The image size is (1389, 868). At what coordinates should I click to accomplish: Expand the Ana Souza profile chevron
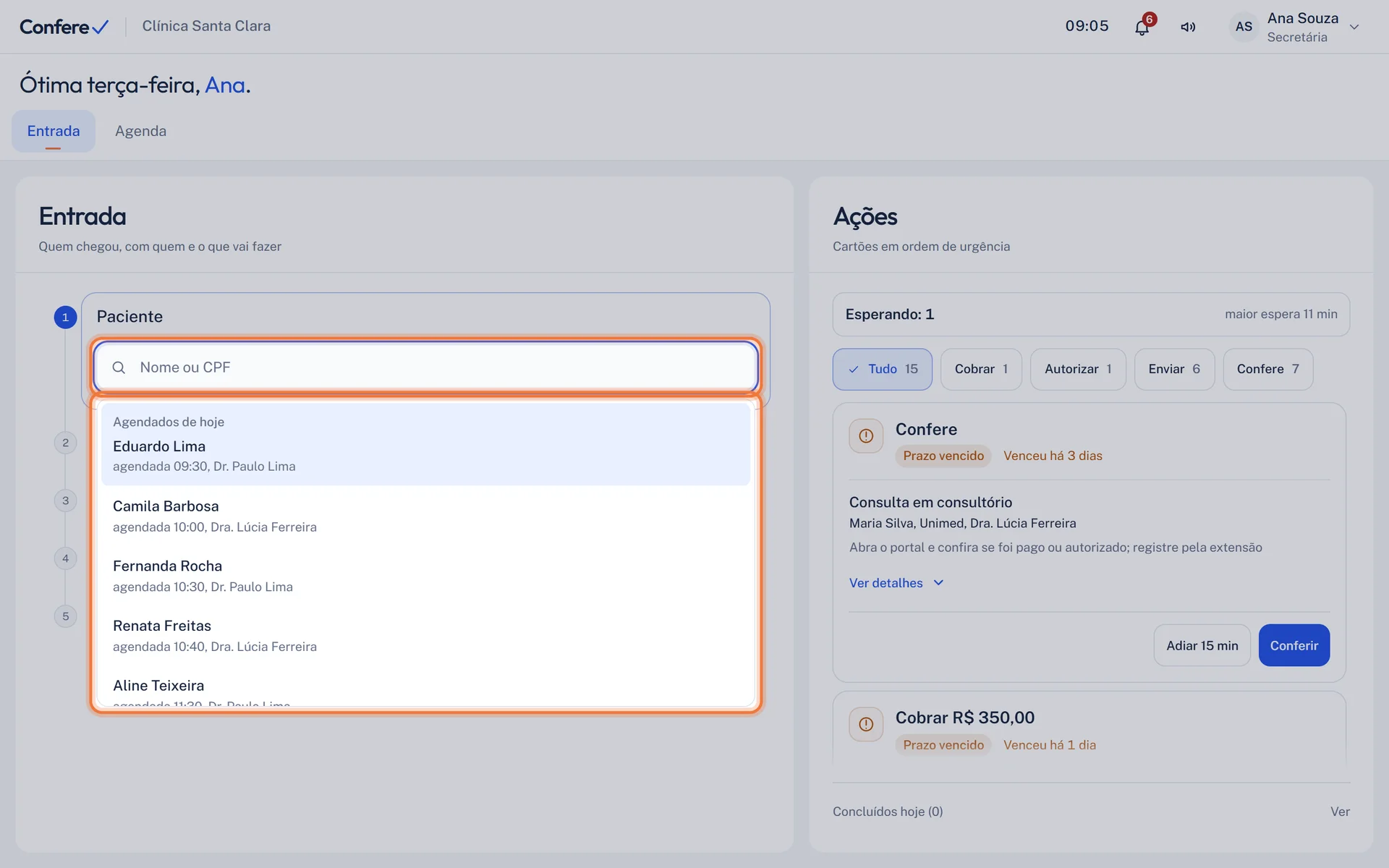pyautogui.click(x=1354, y=27)
